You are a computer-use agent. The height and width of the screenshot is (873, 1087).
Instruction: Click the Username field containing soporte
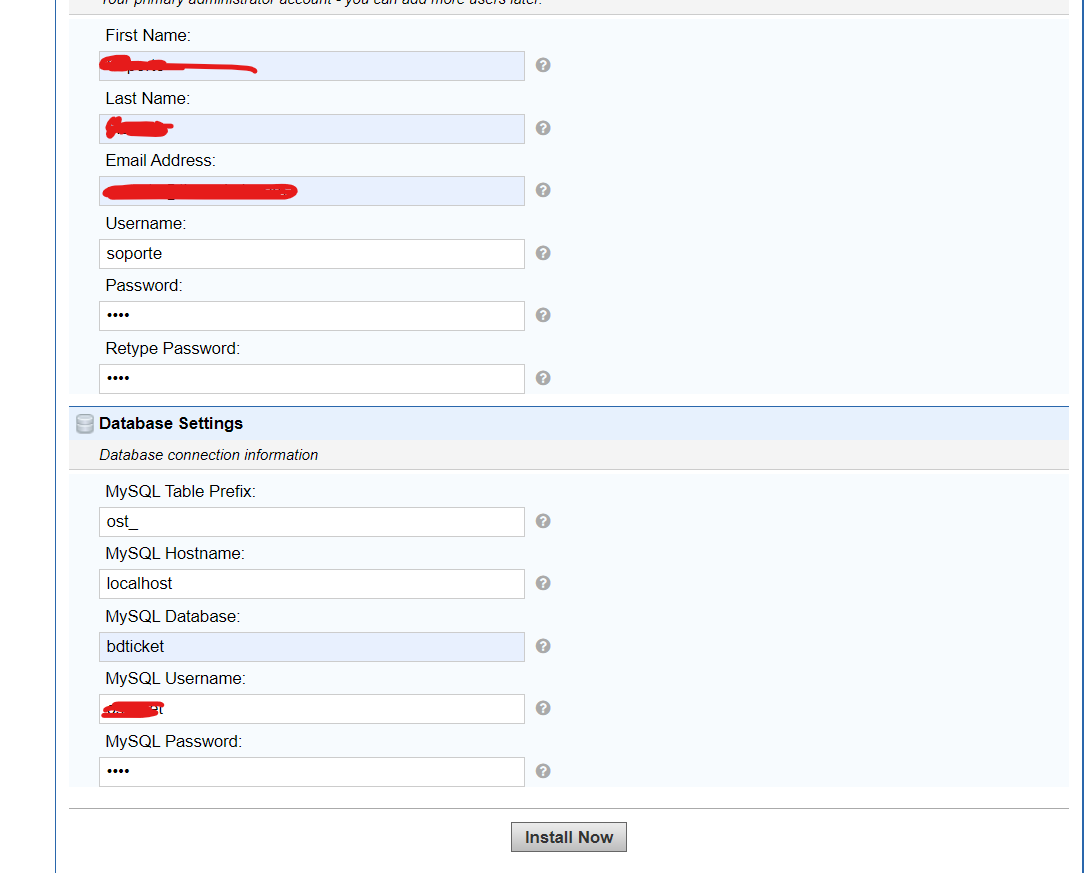312,254
